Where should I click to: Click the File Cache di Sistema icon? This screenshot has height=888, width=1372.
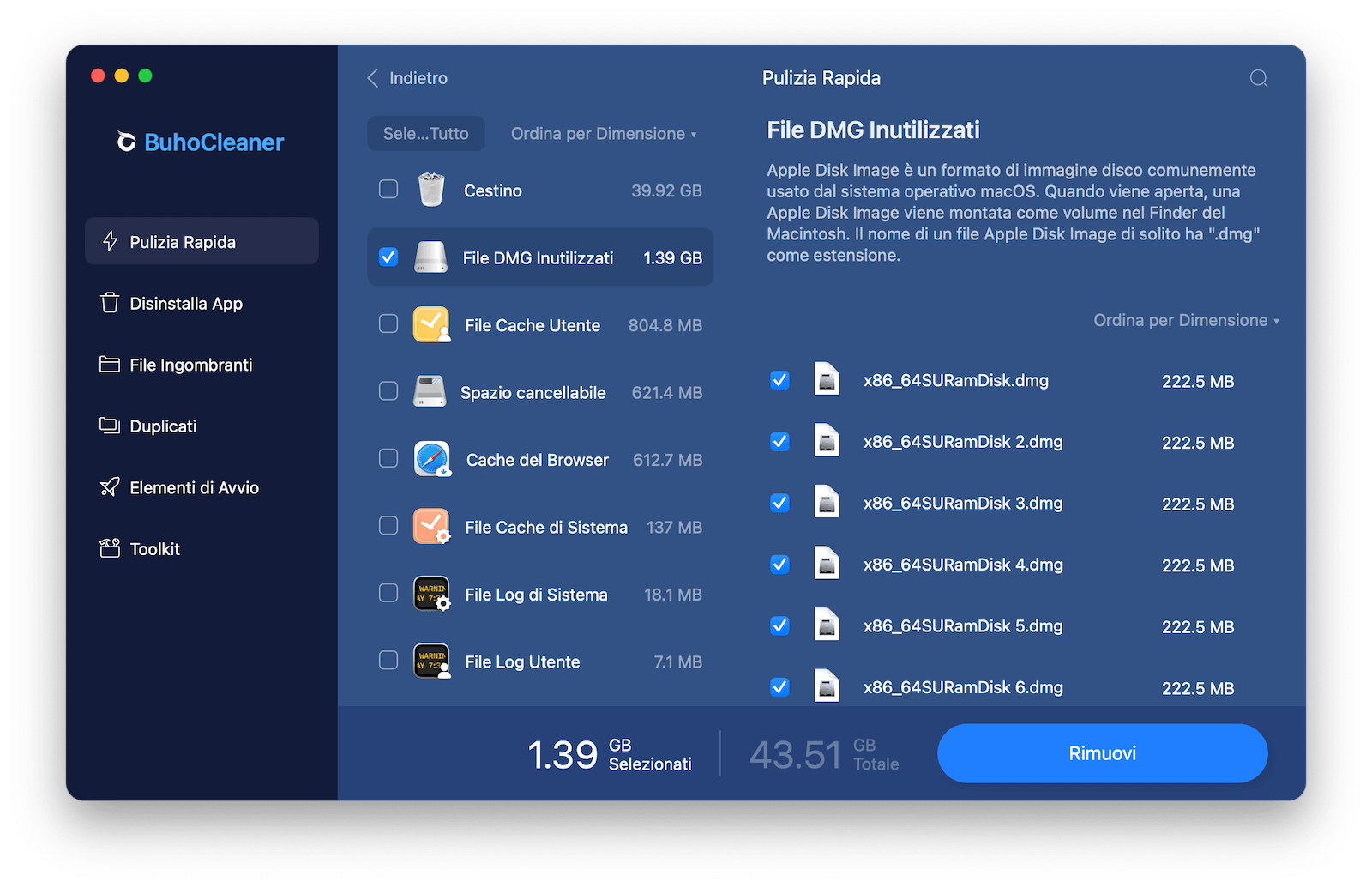[431, 526]
